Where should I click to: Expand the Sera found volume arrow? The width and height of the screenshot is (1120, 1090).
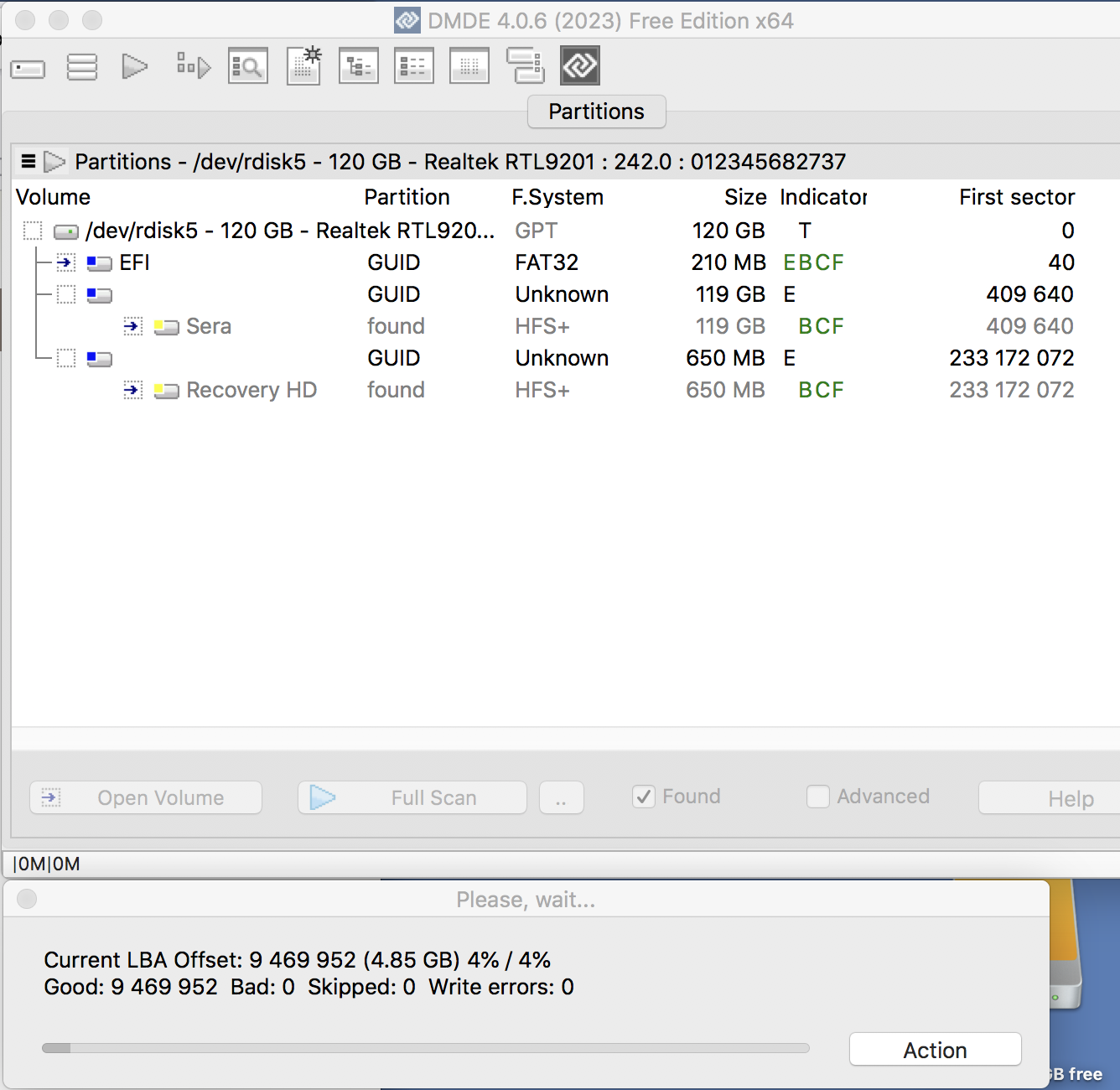click(x=132, y=326)
